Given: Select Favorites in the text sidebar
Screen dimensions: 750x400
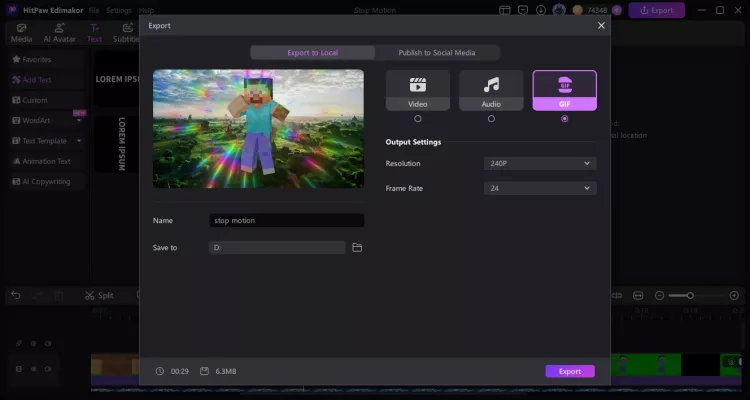Looking at the screenshot, I should pos(46,59).
